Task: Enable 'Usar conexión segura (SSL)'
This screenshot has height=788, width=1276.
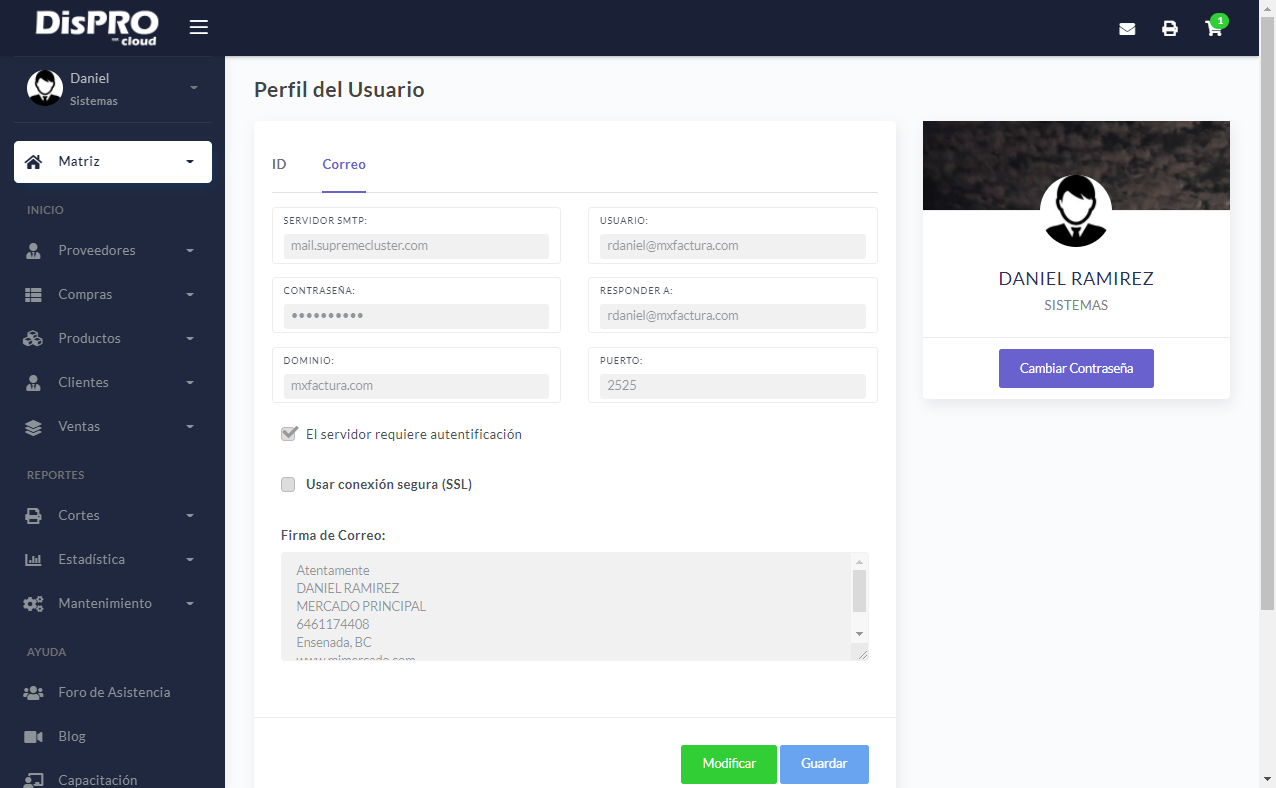Action: (288, 484)
